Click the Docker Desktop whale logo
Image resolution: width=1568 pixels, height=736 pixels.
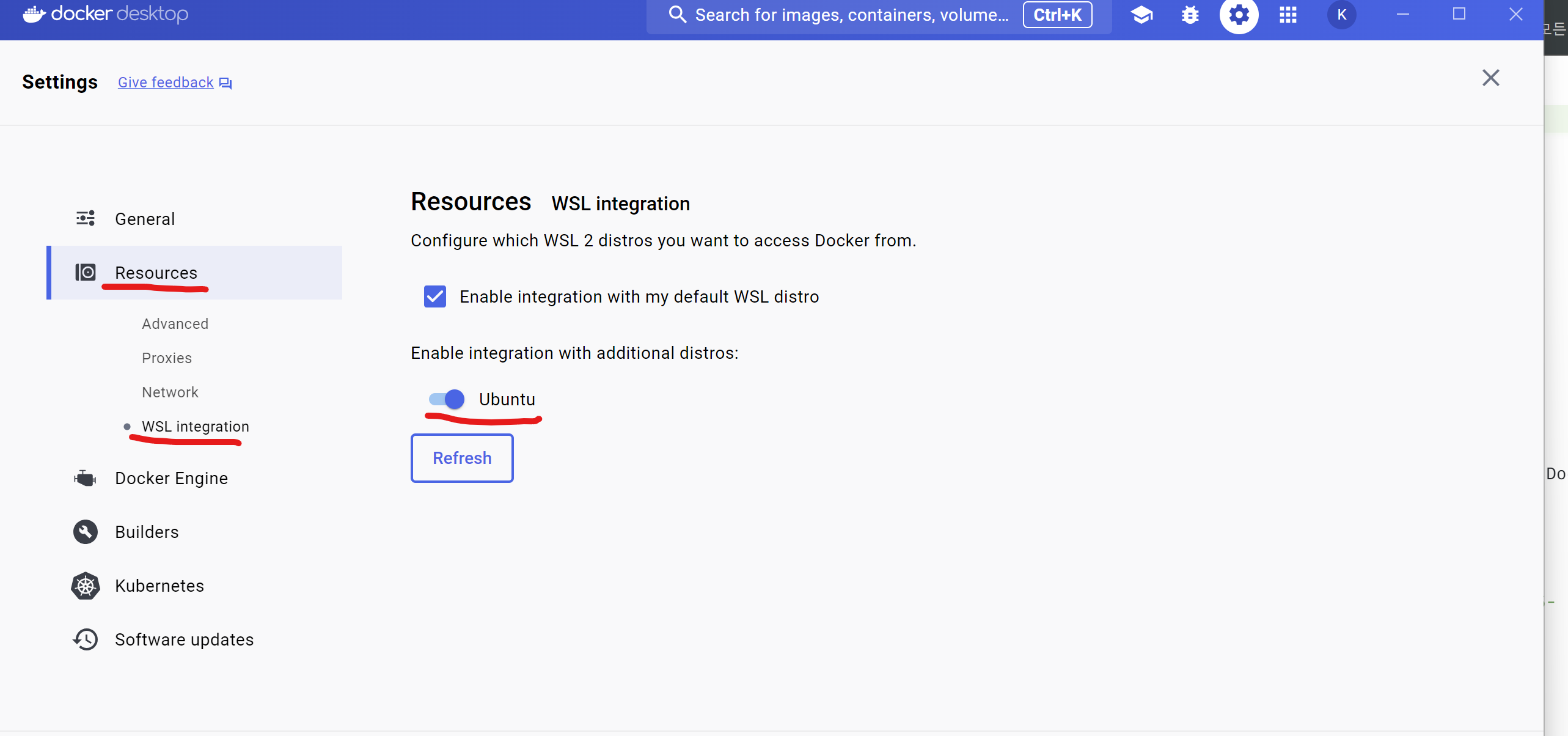click(34, 13)
